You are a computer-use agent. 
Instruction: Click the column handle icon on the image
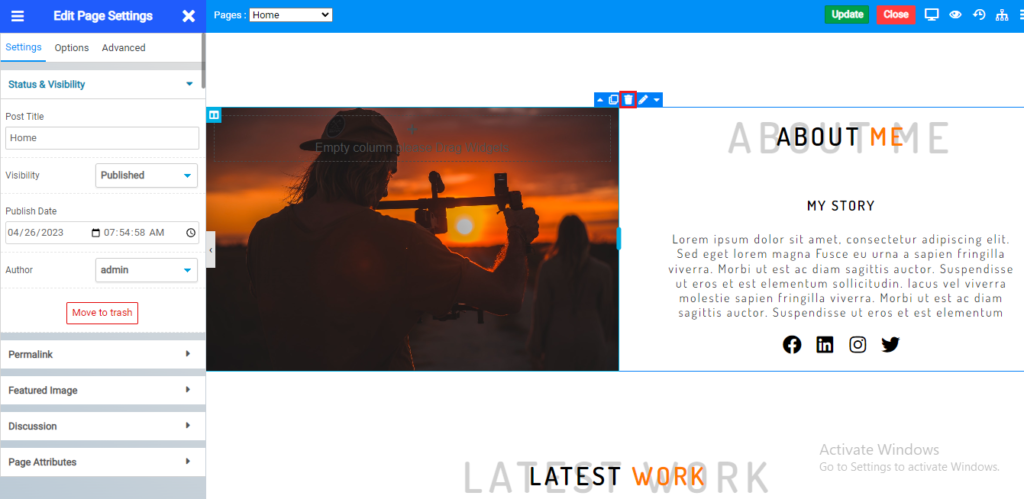coord(214,116)
